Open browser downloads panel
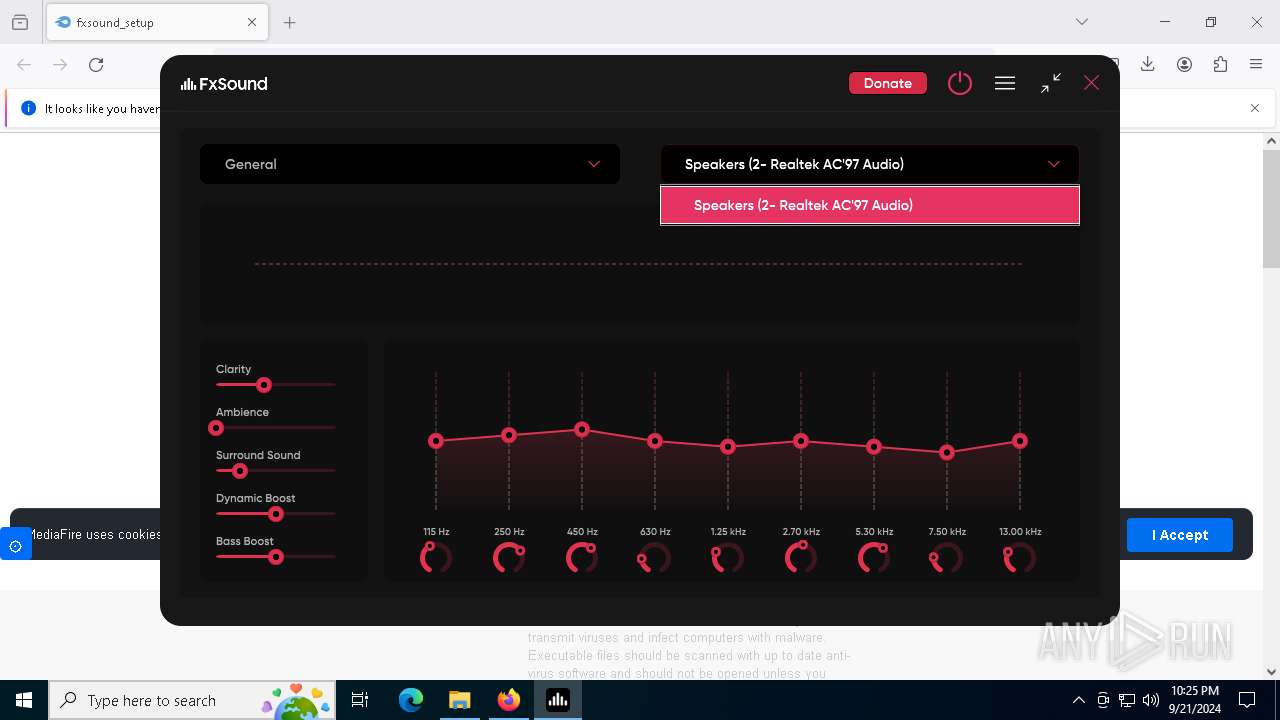 pos(1148,64)
